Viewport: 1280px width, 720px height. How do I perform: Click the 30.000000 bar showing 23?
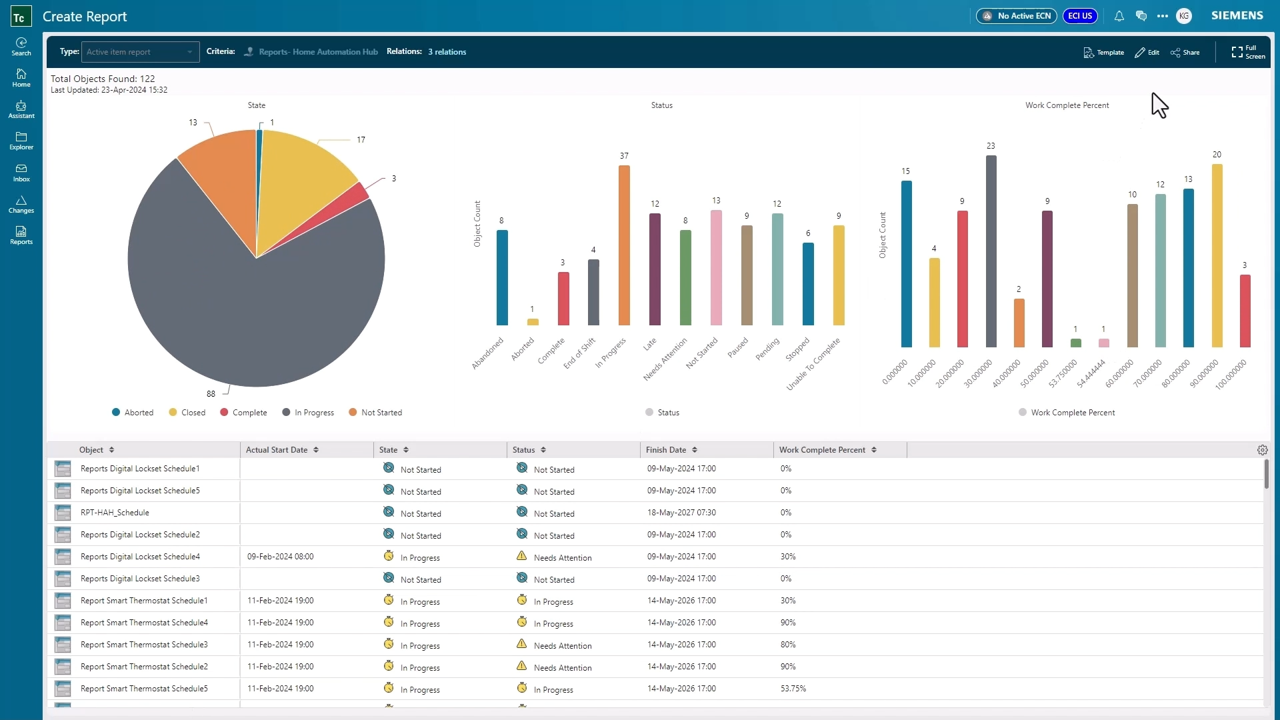pos(991,251)
